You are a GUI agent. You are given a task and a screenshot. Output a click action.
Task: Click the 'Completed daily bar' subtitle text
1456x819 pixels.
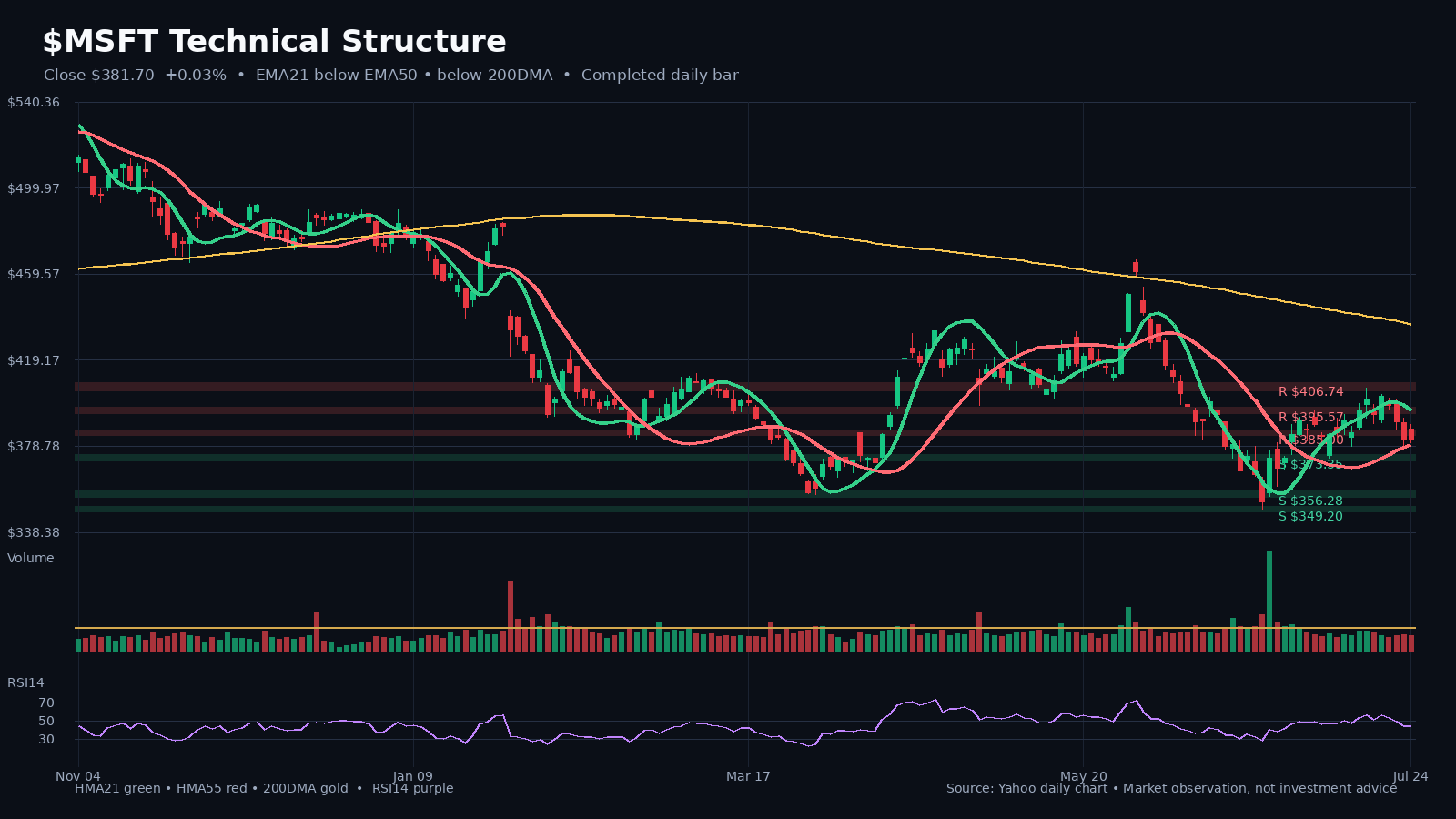[660, 75]
